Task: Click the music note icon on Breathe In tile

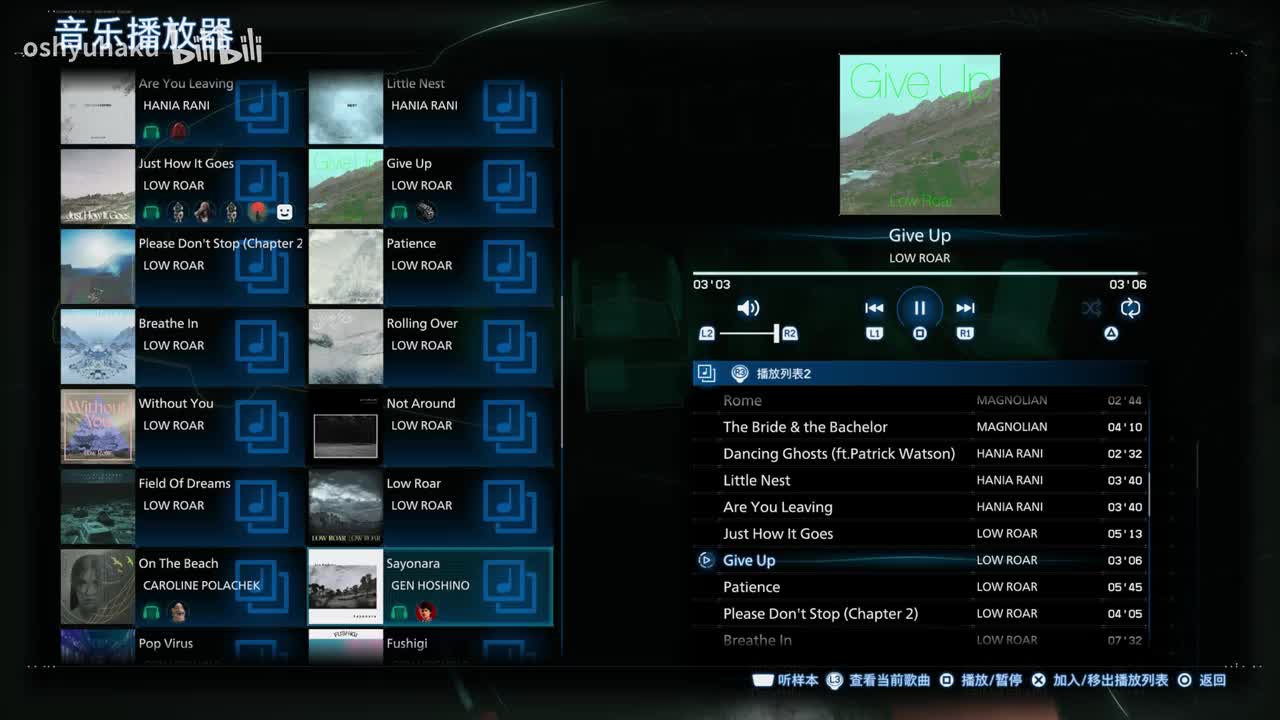Action: (x=261, y=348)
